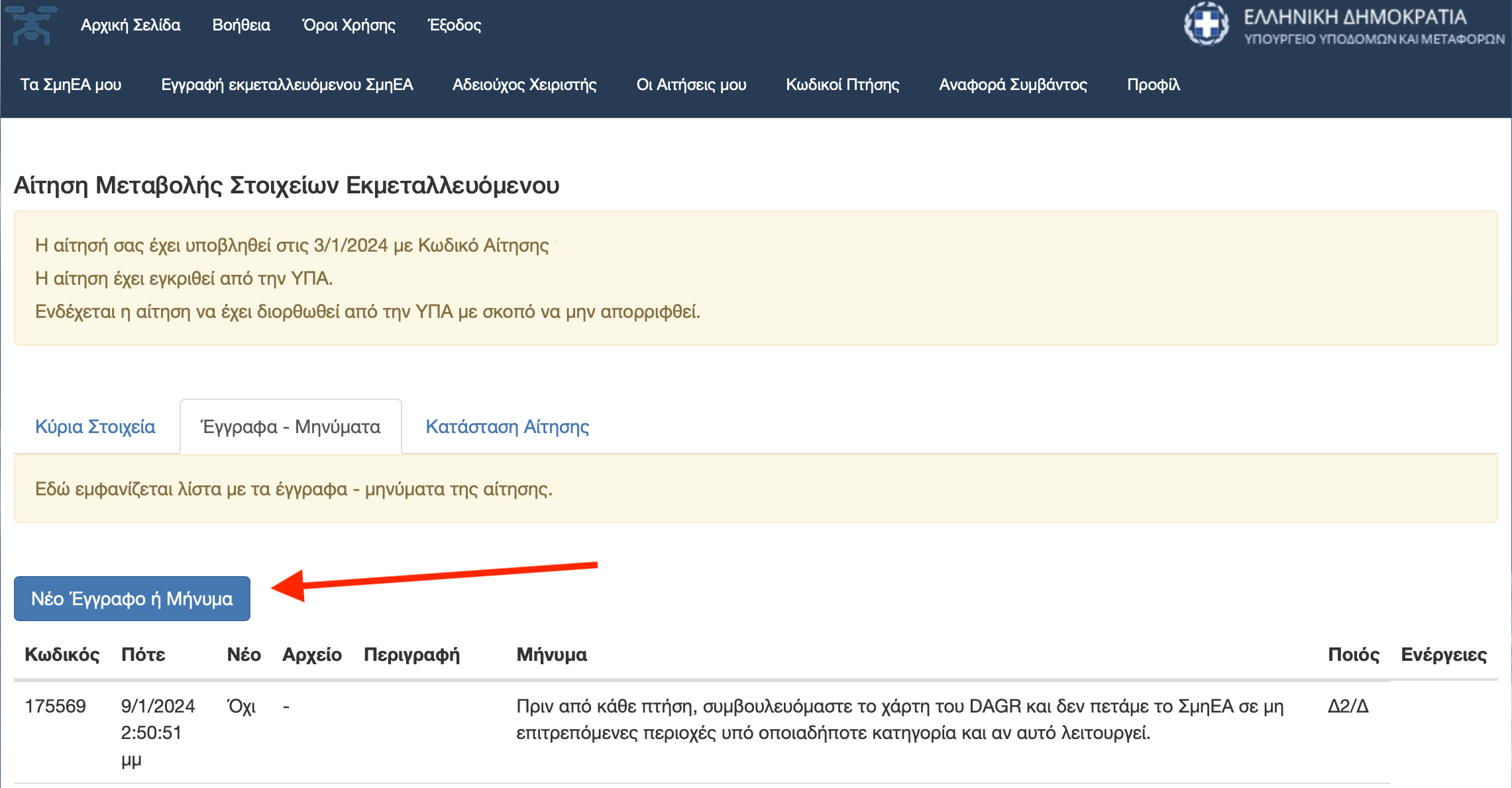Select Αδειούχος Χειριστής menu item
The image size is (1512, 788).
[524, 85]
